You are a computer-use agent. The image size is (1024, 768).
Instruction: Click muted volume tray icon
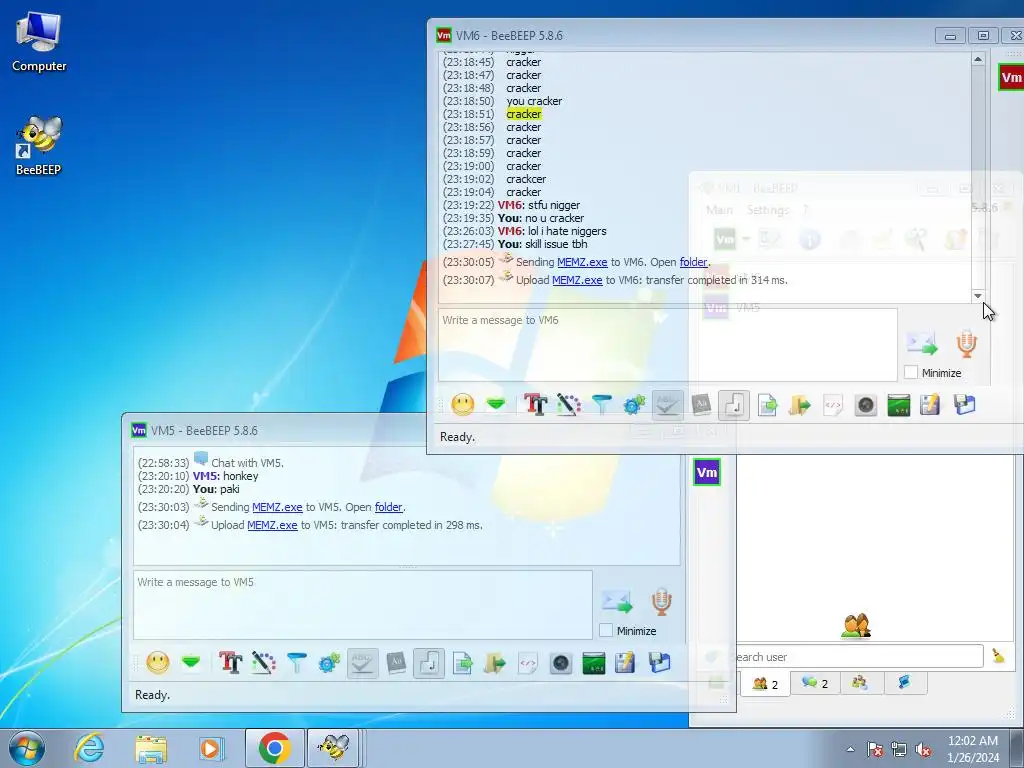[x=923, y=749]
